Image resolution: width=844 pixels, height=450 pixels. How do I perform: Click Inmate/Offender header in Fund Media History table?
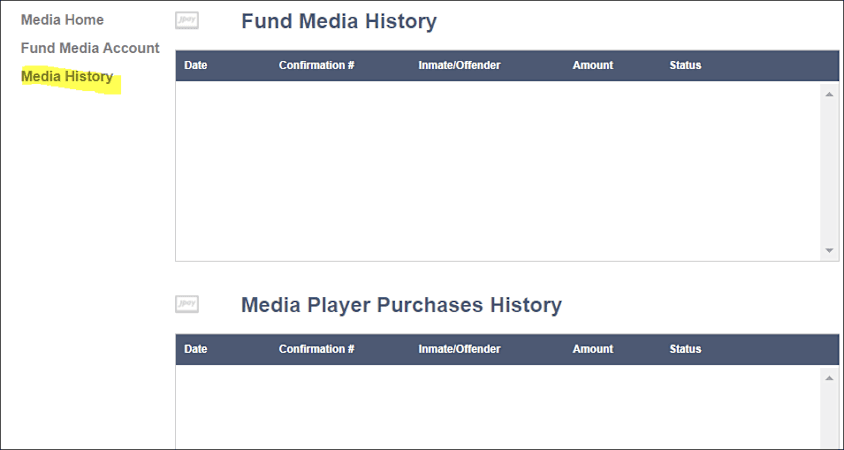coord(459,66)
